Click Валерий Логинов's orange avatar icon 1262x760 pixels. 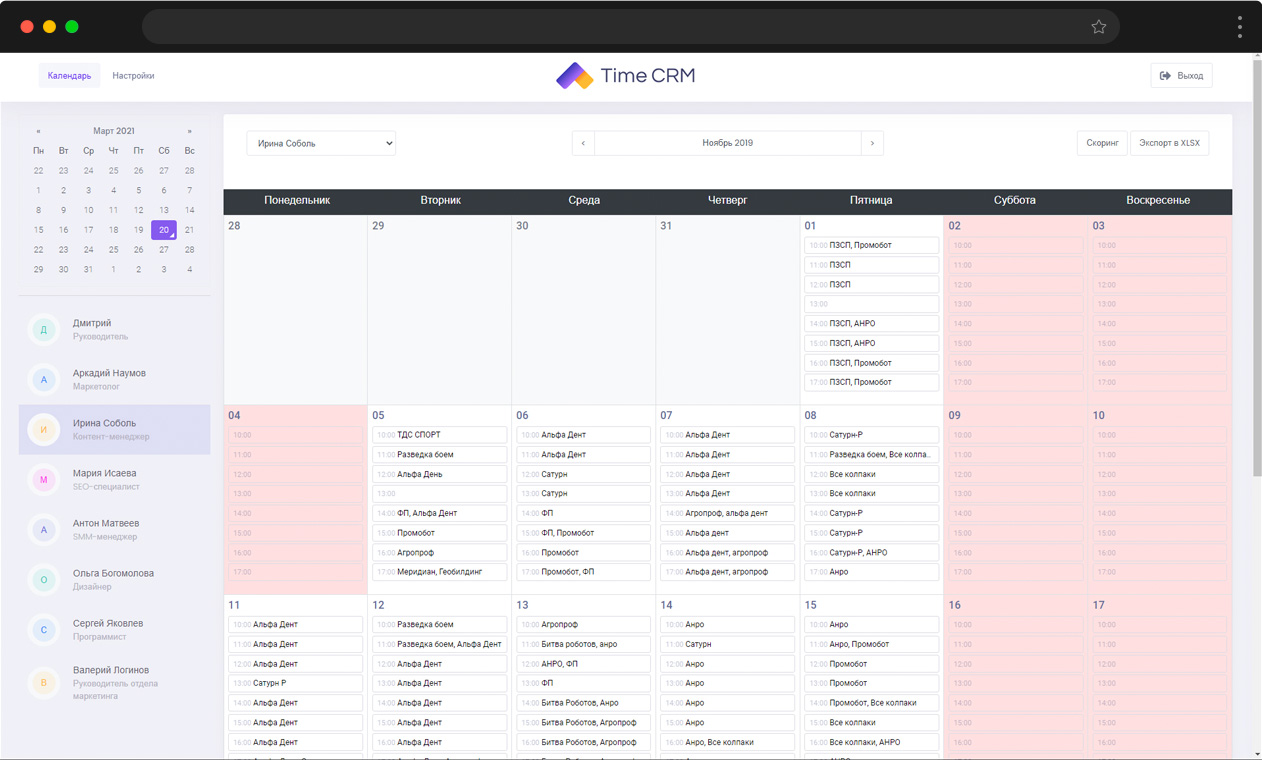coord(44,683)
